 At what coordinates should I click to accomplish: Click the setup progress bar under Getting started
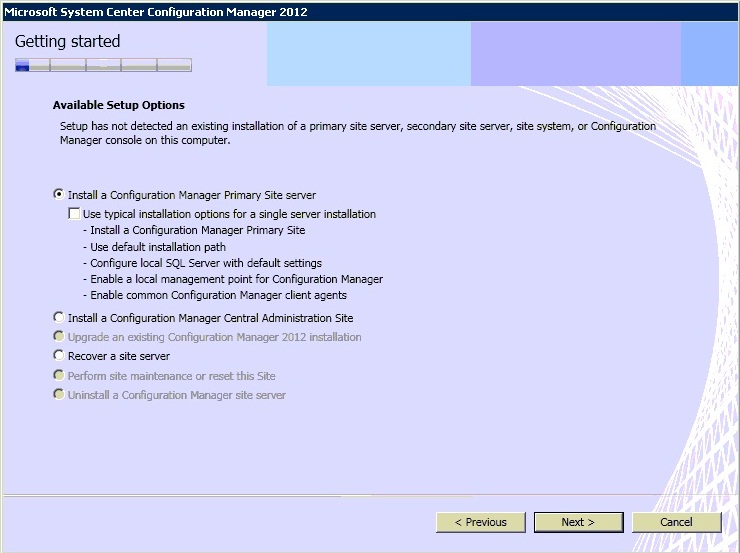click(x=103, y=65)
